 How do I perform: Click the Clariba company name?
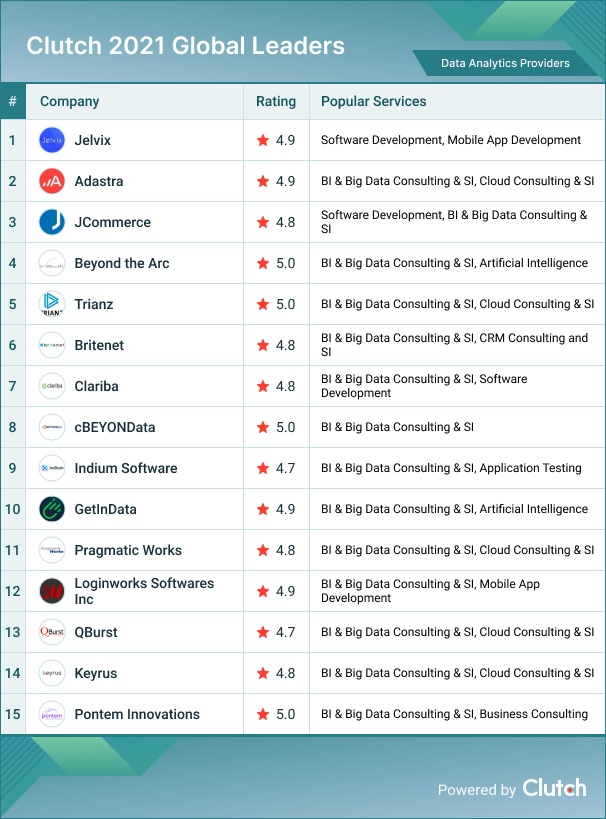(x=96, y=386)
